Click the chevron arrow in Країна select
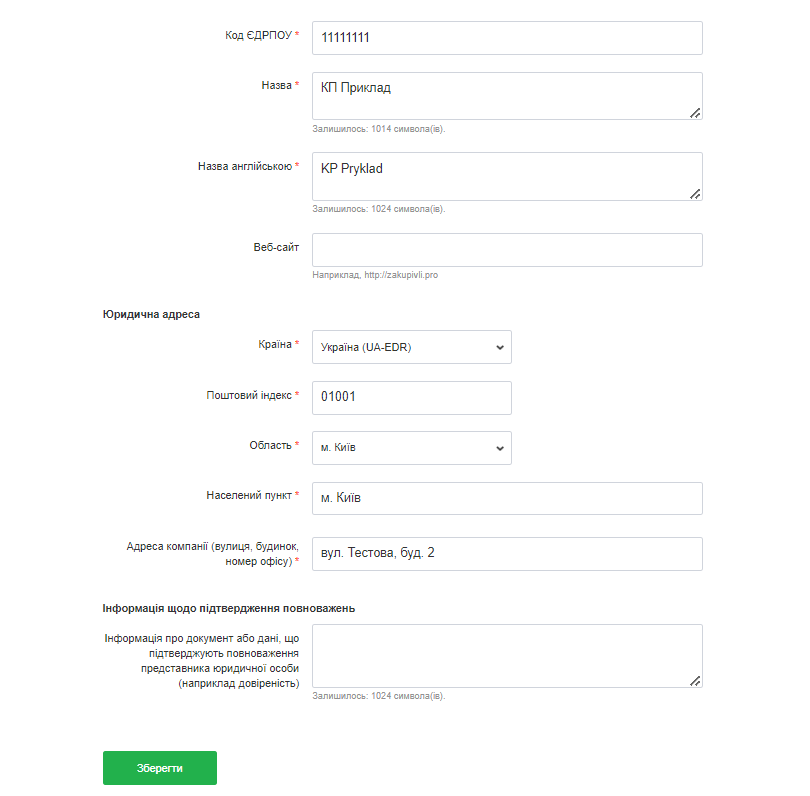Image resolution: width=810 pixels, height=796 pixels. pyautogui.click(x=500, y=347)
